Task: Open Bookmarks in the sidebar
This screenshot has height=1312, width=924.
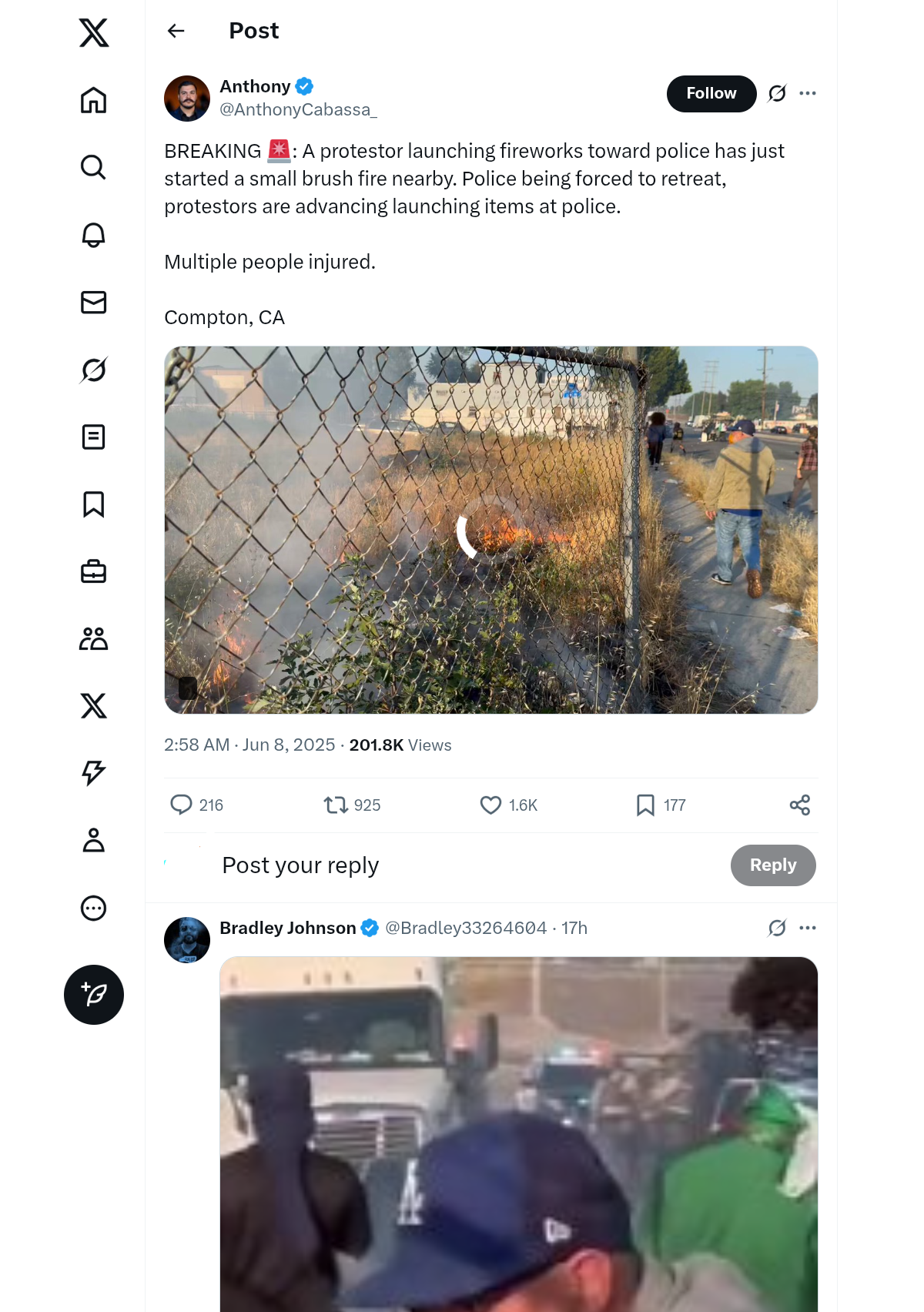Action: click(93, 504)
